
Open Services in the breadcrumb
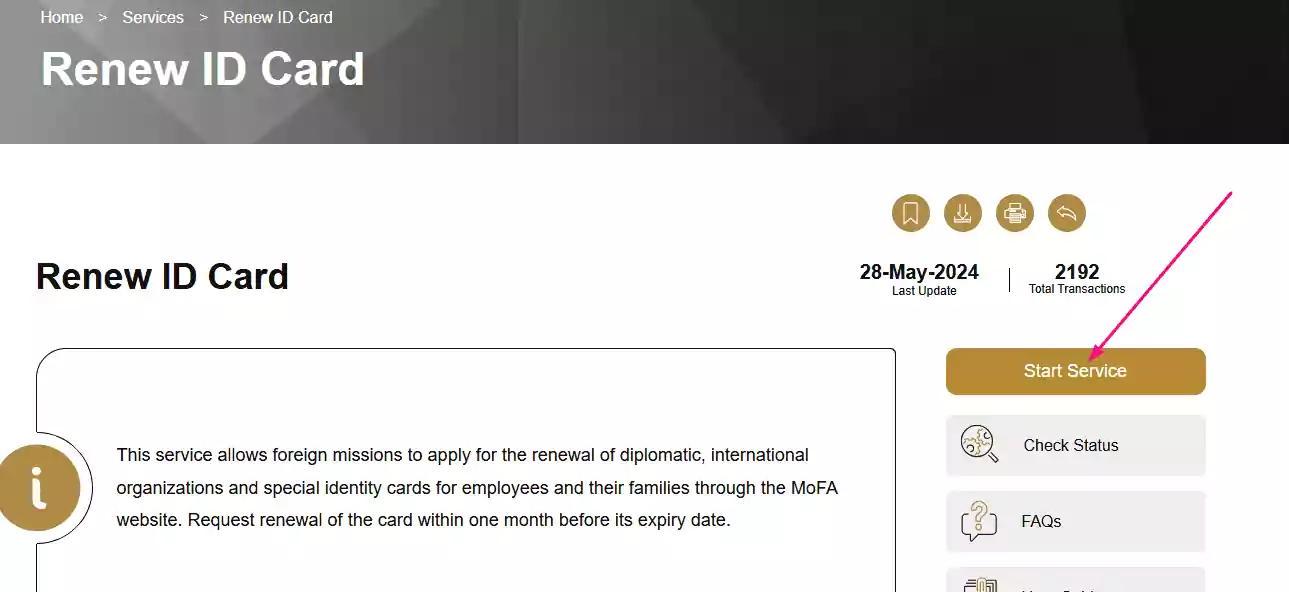click(153, 17)
